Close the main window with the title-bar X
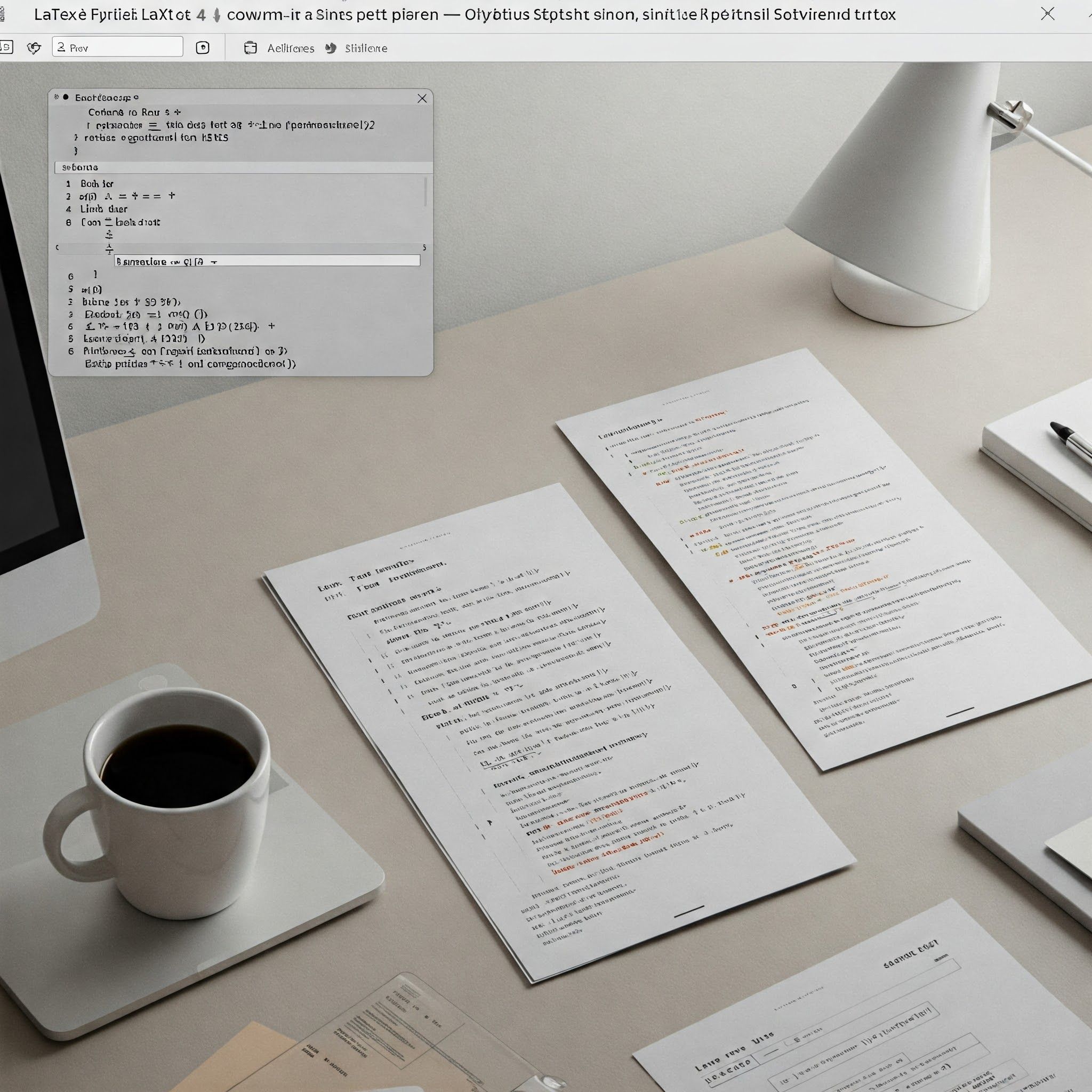The image size is (1092, 1092). click(x=1047, y=13)
